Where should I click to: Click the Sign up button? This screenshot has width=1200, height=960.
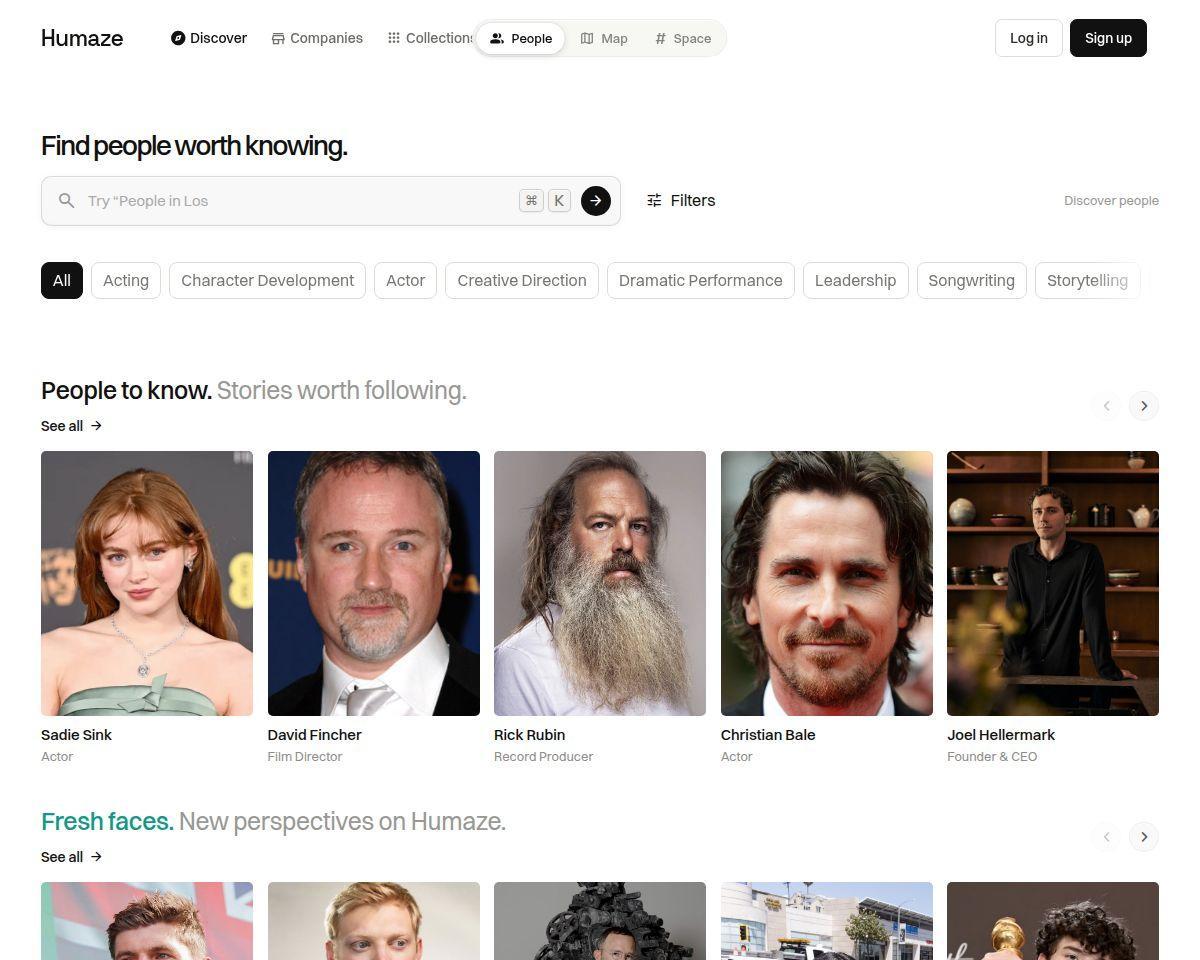(1108, 38)
